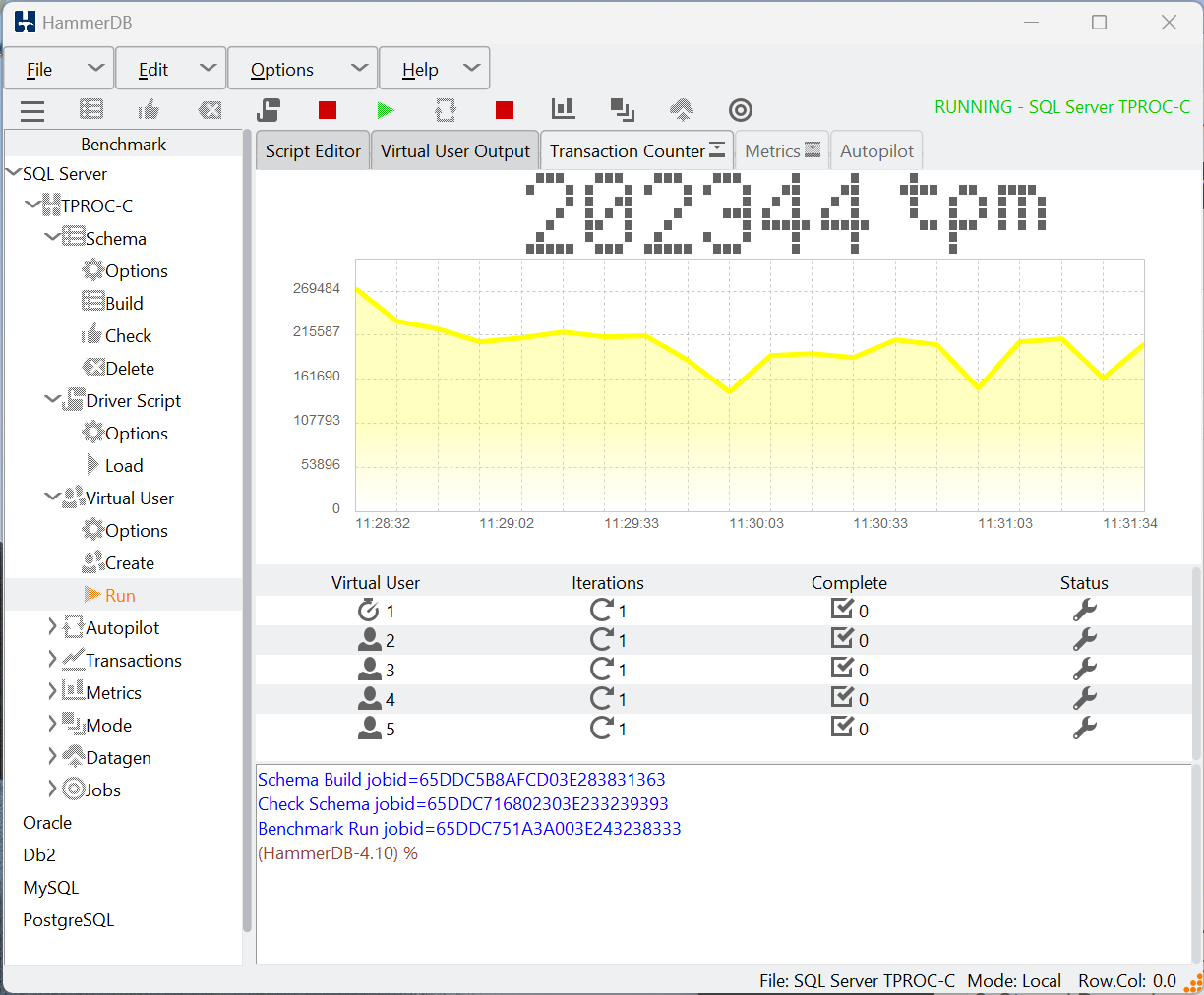The image size is (1204, 995).
Task: Open the hamburger menu icon in toolbar
Action: 32,110
